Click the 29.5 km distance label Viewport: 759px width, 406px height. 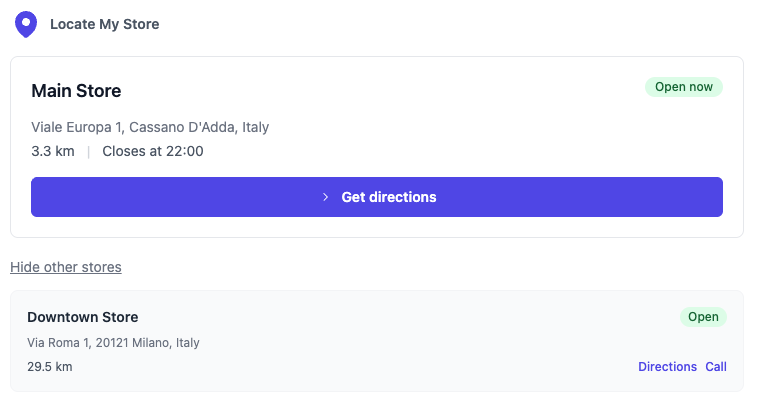click(x=50, y=367)
